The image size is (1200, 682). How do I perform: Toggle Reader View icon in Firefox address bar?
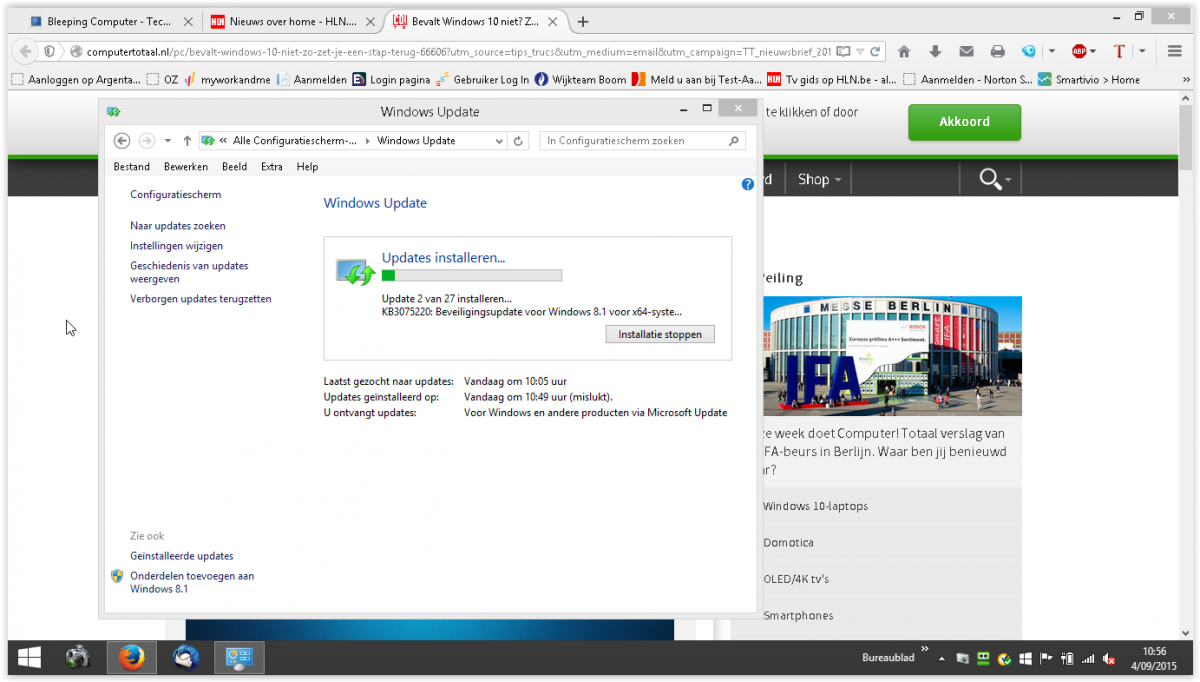[x=843, y=51]
